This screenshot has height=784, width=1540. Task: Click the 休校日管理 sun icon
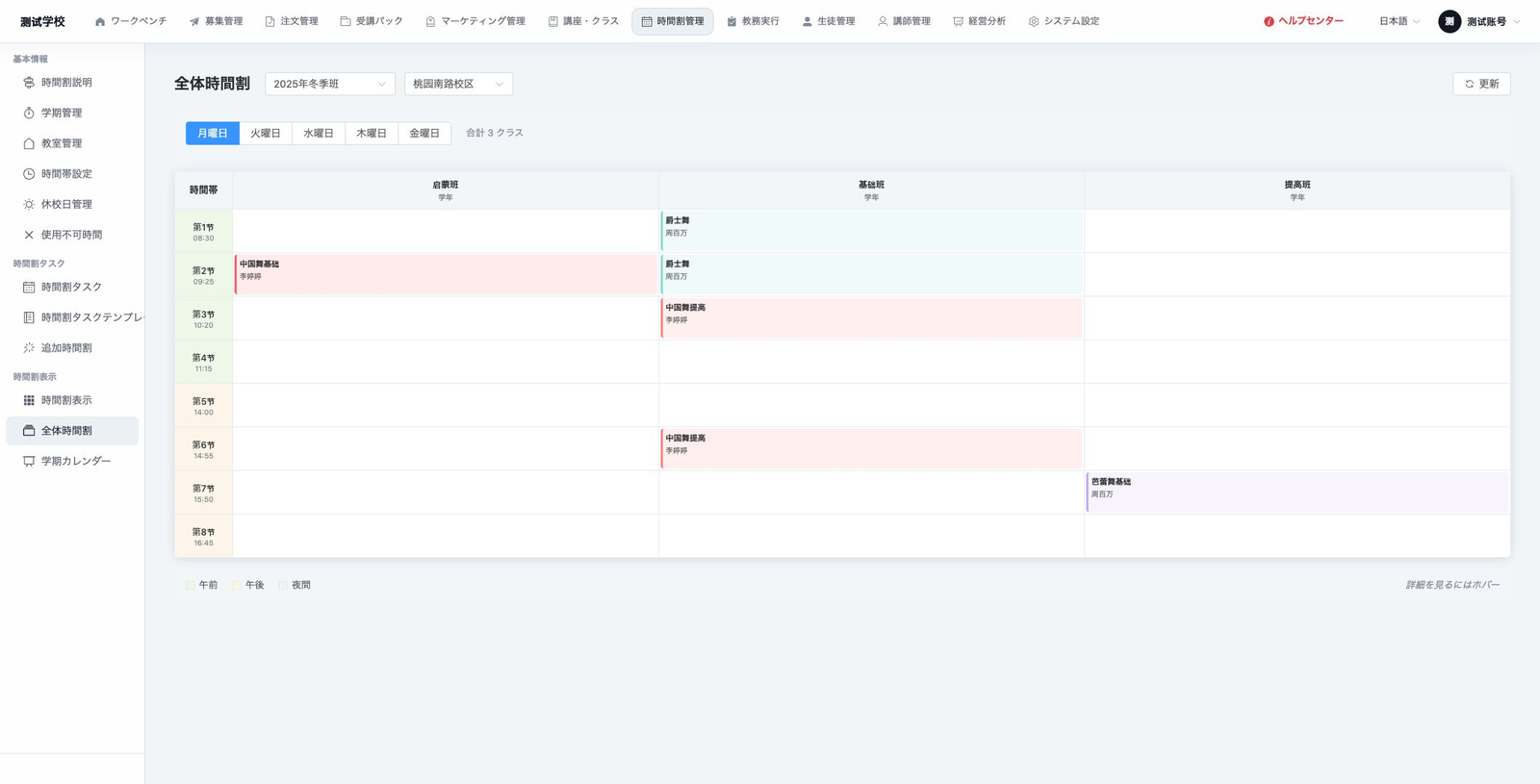29,204
